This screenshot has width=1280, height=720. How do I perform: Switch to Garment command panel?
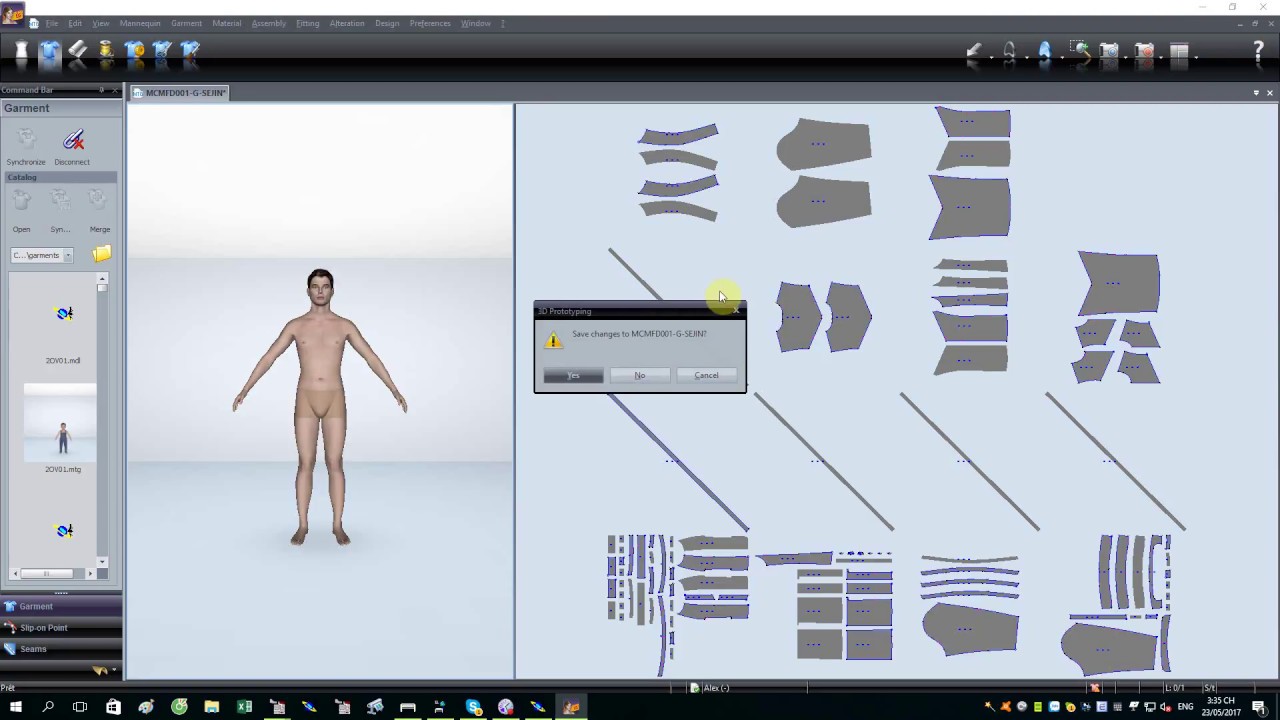coord(60,606)
